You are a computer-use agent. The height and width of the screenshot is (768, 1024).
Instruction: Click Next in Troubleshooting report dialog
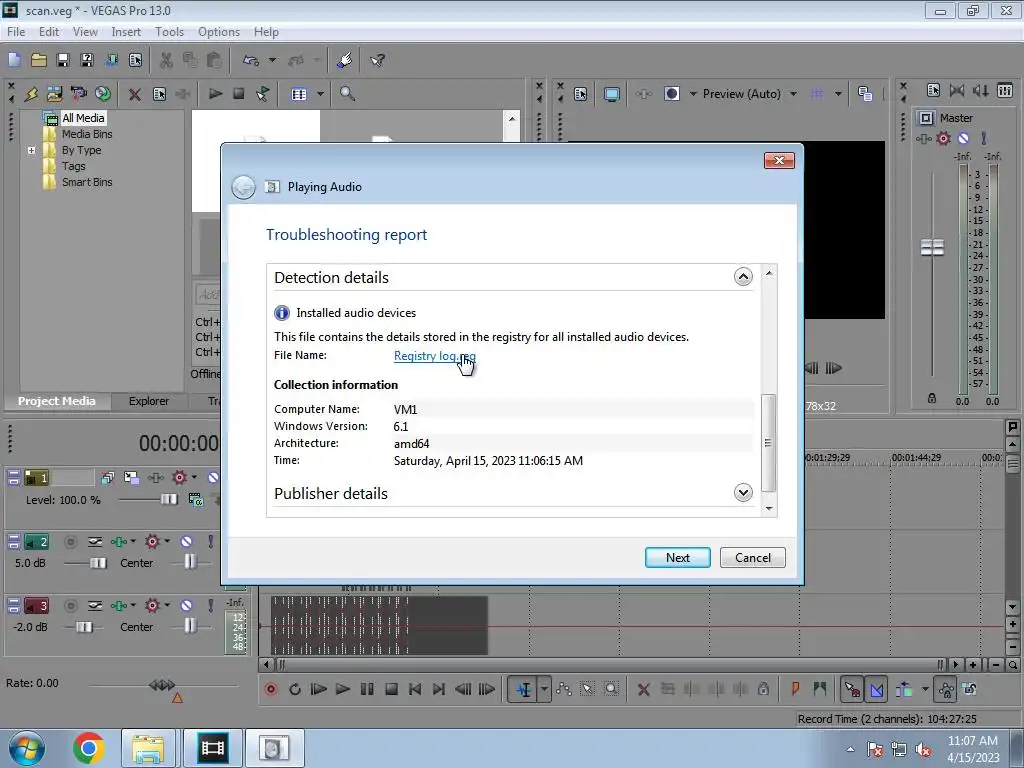click(677, 558)
